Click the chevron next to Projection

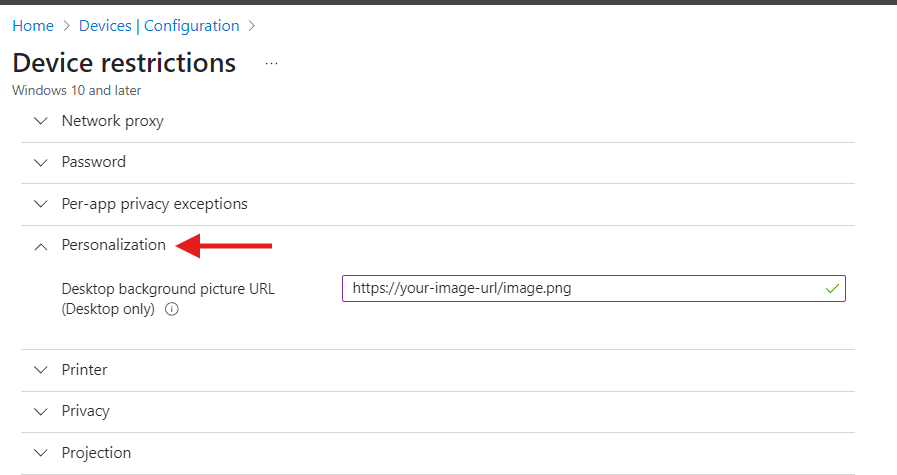pos(40,453)
